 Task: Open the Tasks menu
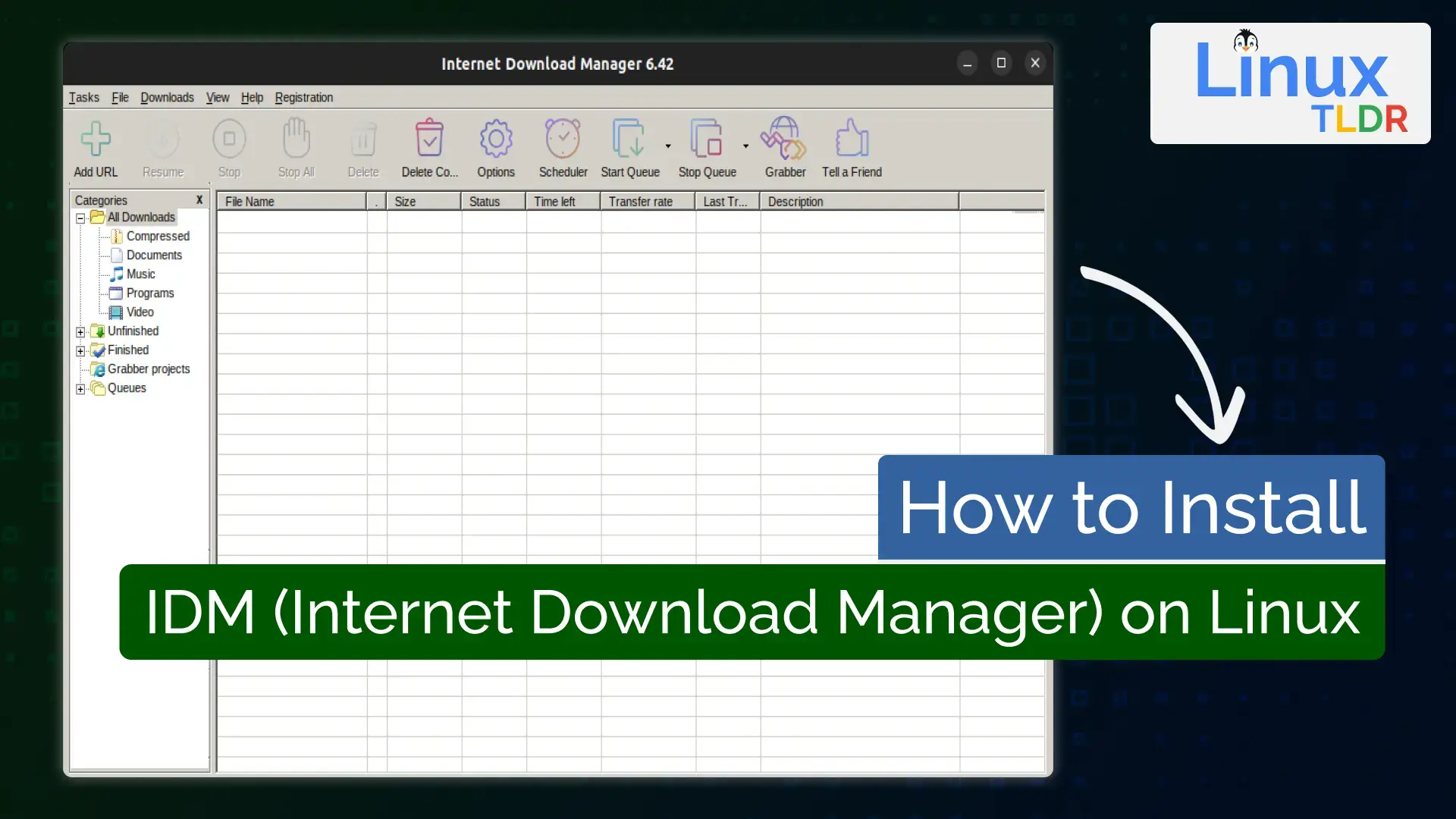point(84,97)
